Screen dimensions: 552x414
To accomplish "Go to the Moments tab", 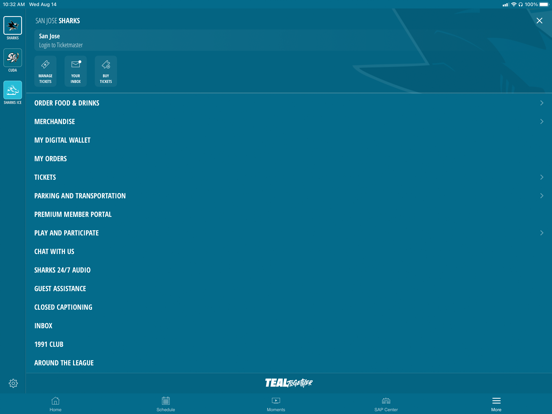I will click(276, 404).
